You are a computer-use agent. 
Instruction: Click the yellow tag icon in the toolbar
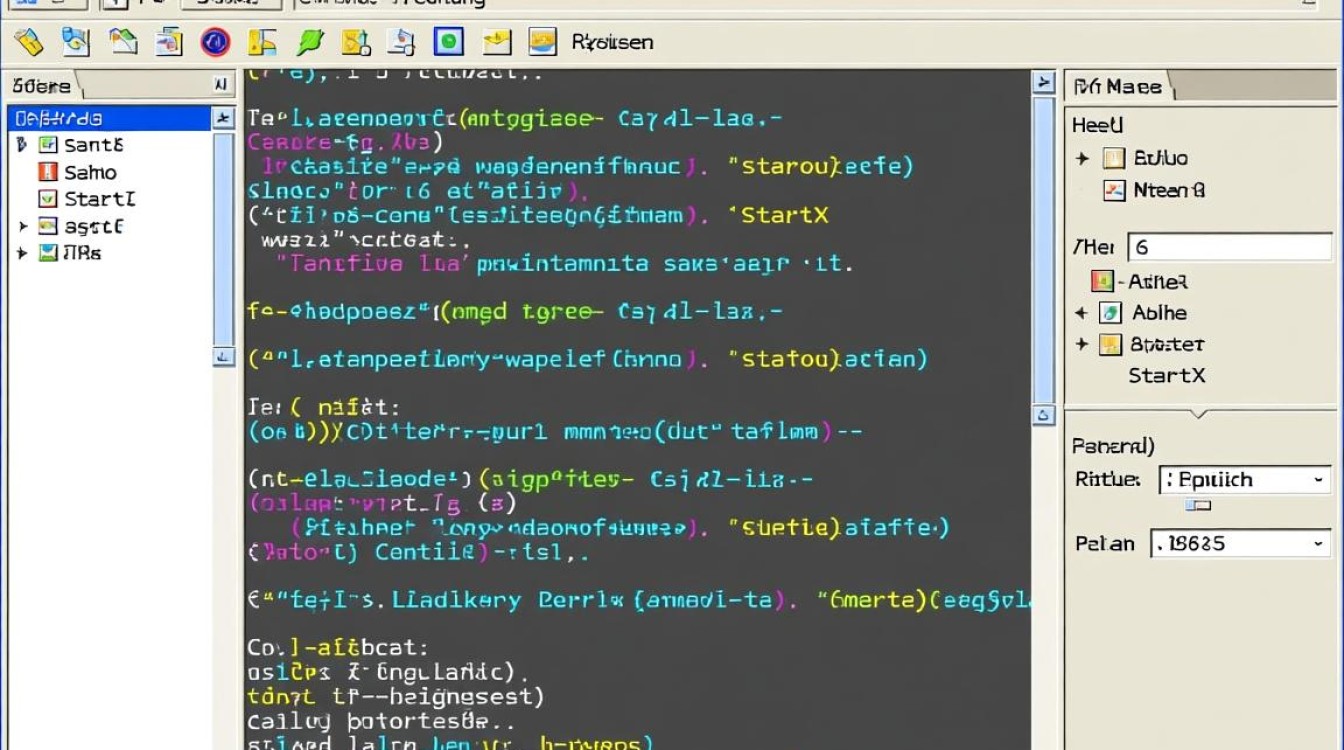coord(29,41)
